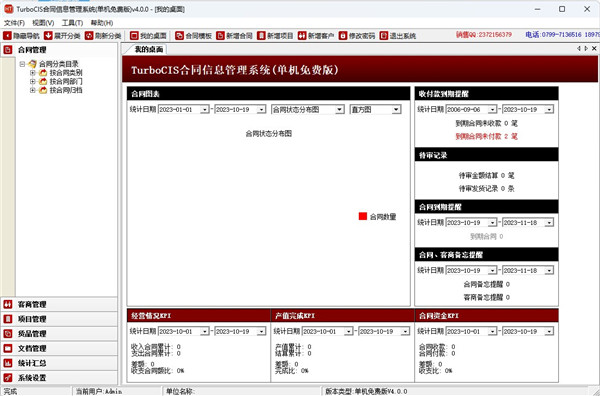The height and width of the screenshot is (396, 600).
Task: Click the tab-bar right scroll arrow
Action: (586, 49)
